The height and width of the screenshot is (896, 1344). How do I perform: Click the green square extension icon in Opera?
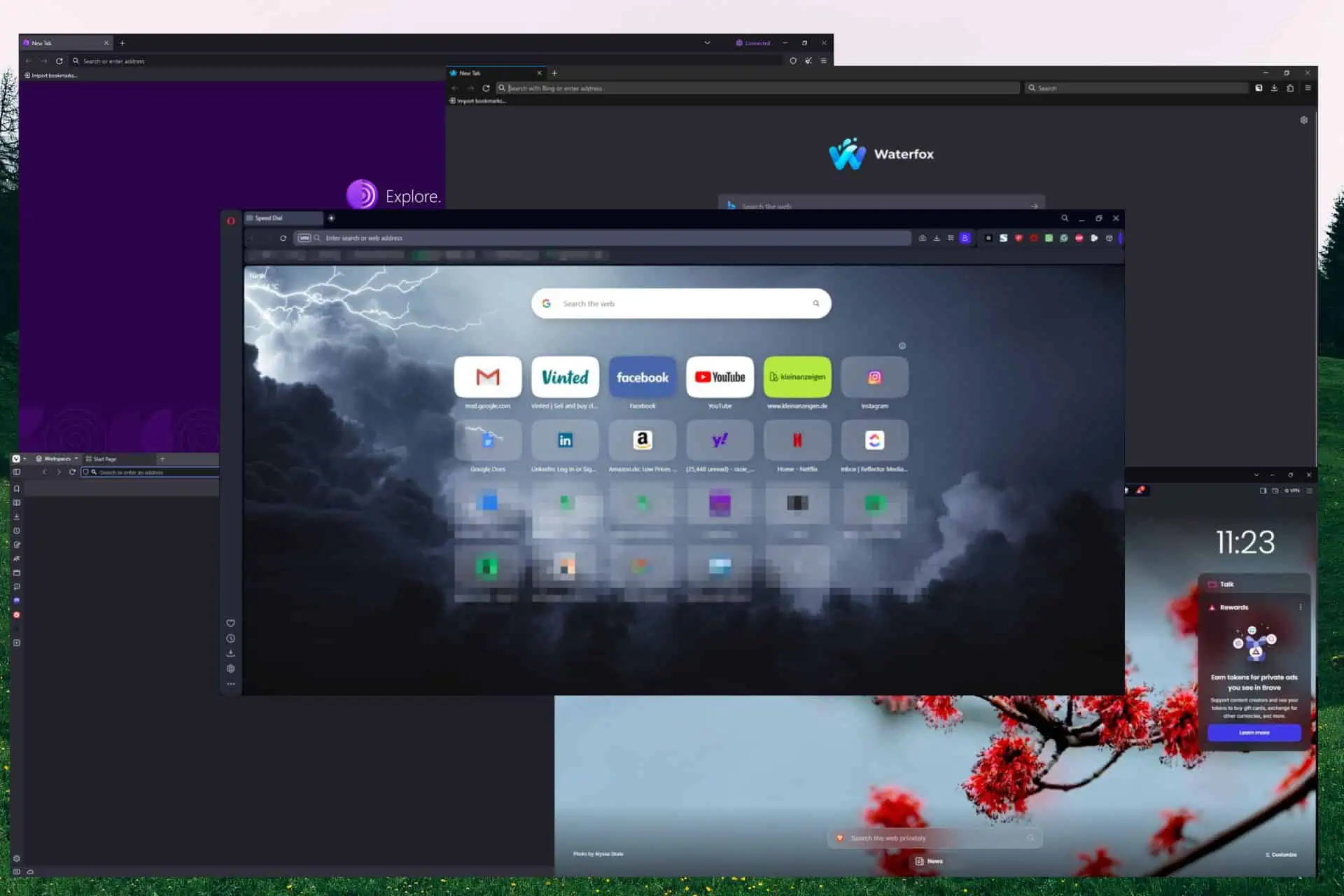[1049, 238]
